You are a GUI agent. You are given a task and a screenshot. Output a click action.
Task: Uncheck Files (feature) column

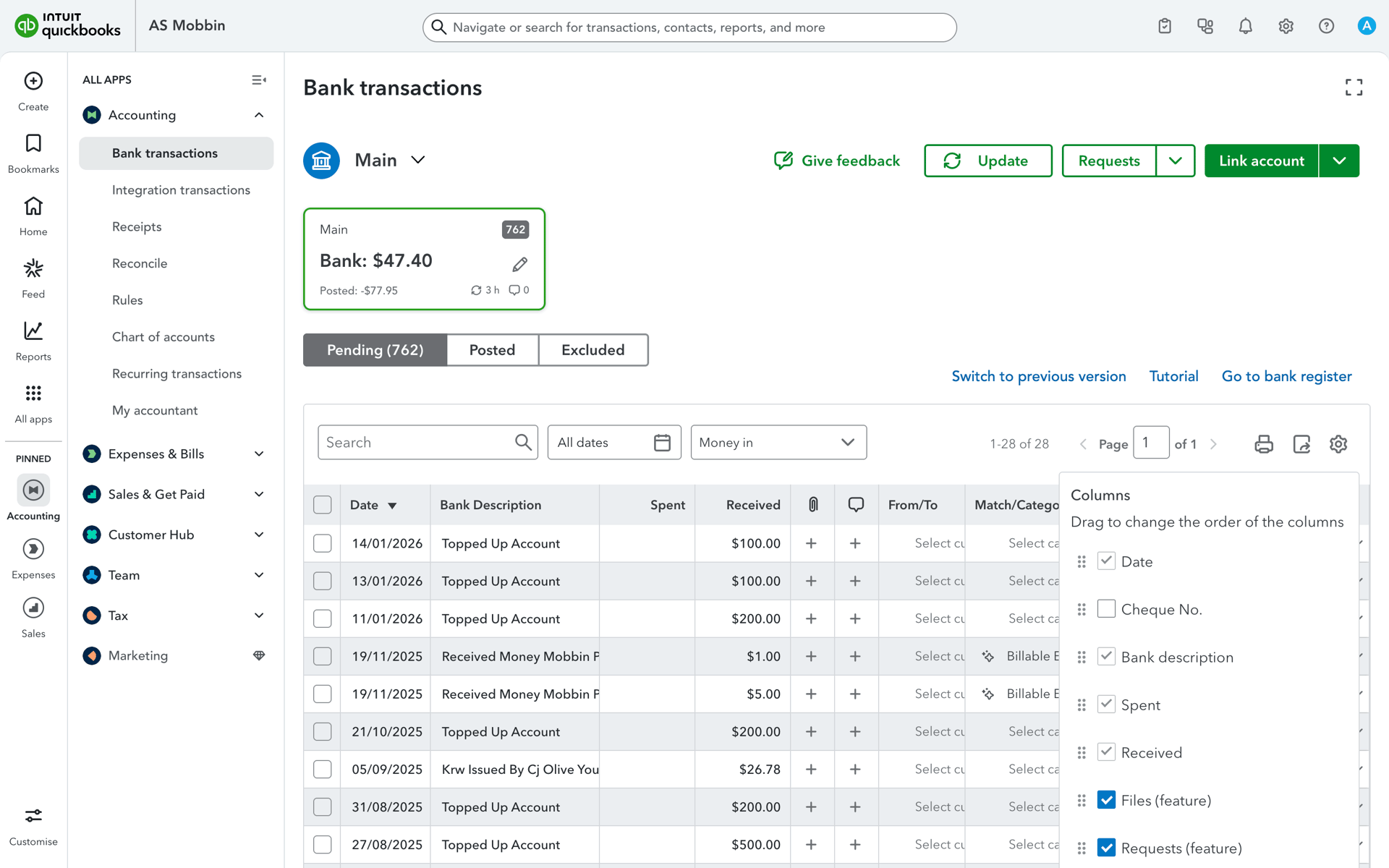point(1106,799)
